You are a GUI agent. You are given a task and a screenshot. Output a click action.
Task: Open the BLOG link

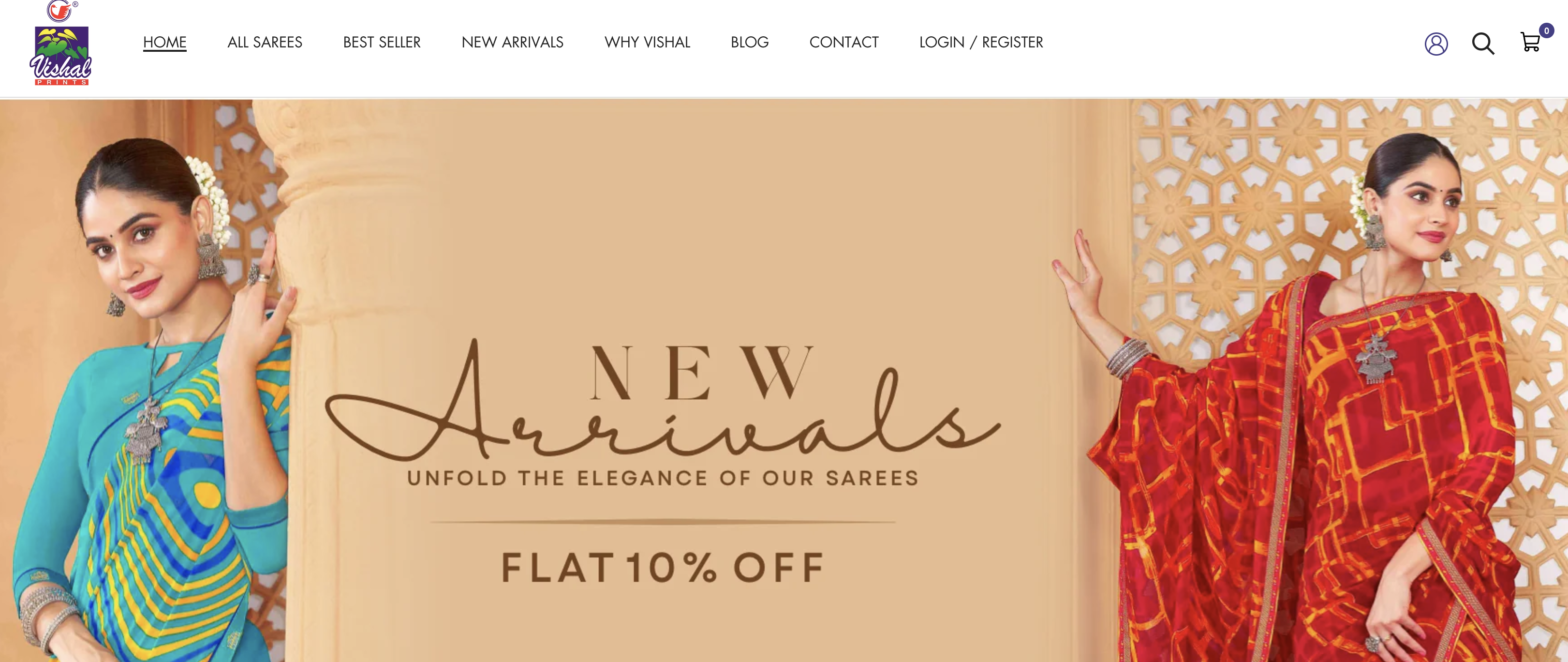750,42
